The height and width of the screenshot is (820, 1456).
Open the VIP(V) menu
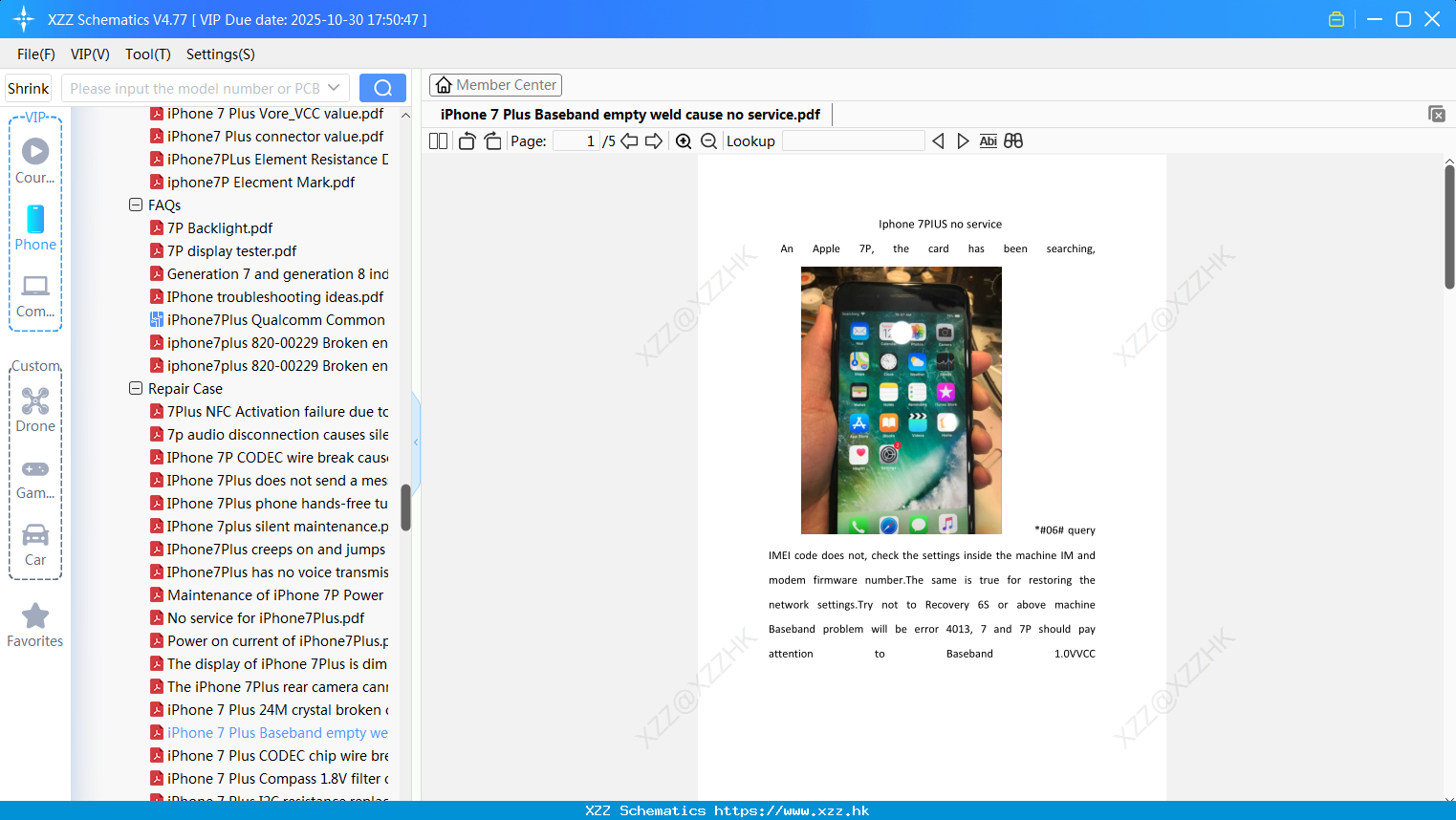(x=90, y=54)
